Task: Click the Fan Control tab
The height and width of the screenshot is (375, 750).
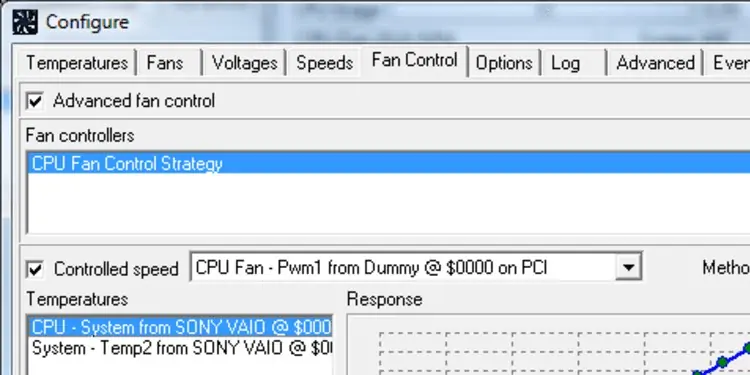Action: tap(414, 60)
